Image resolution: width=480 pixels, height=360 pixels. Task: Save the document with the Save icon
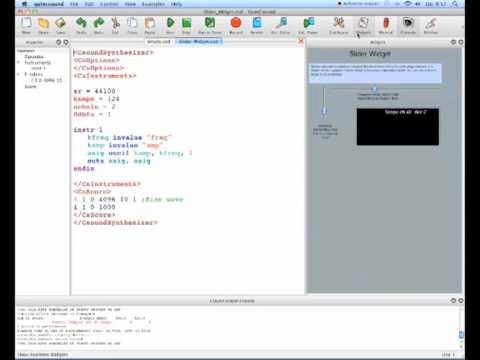tap(60, 26)
